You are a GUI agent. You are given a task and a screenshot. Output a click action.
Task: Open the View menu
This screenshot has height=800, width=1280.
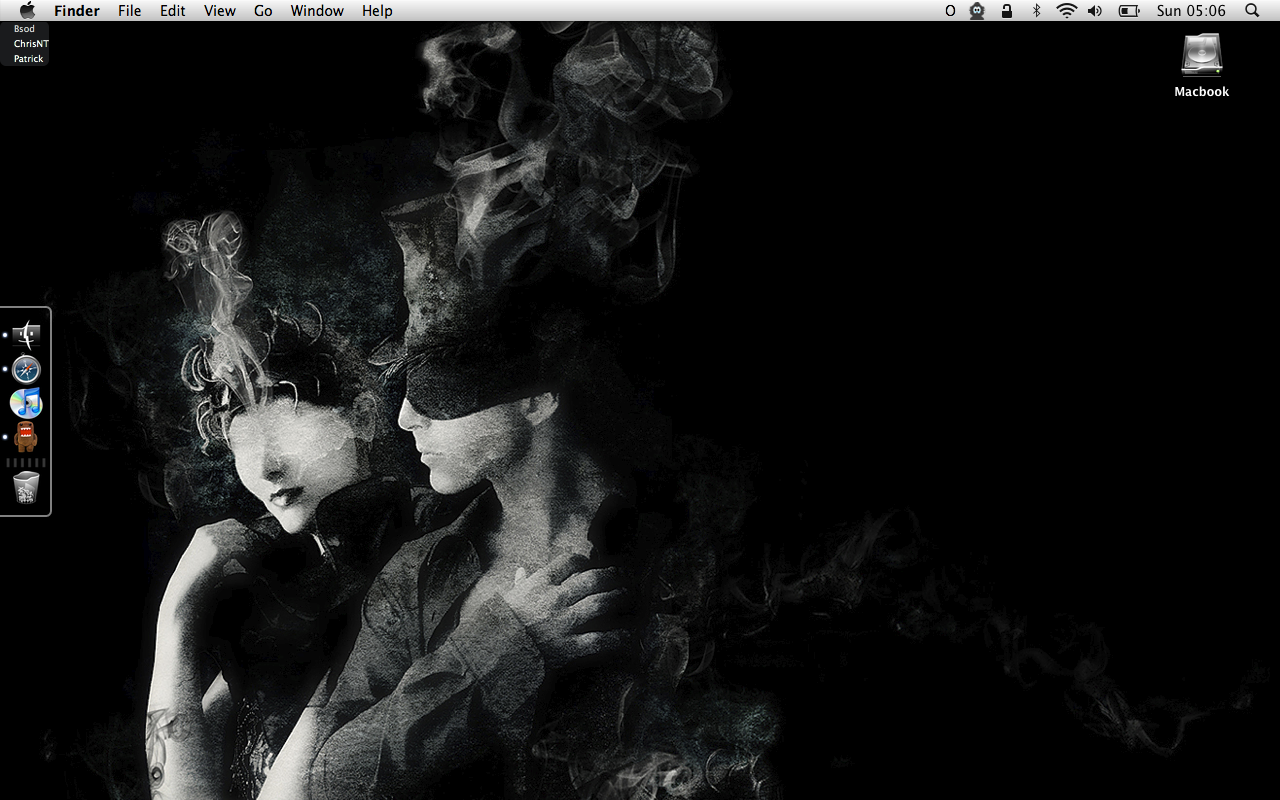[219, 11]
